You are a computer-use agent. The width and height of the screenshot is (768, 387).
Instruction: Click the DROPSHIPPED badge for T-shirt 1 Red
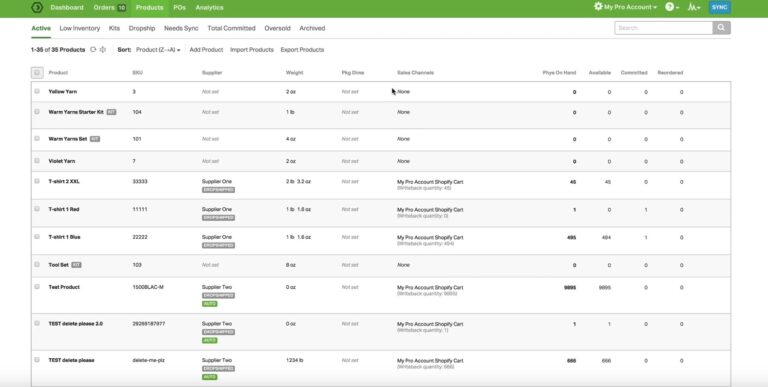point(218,218)
